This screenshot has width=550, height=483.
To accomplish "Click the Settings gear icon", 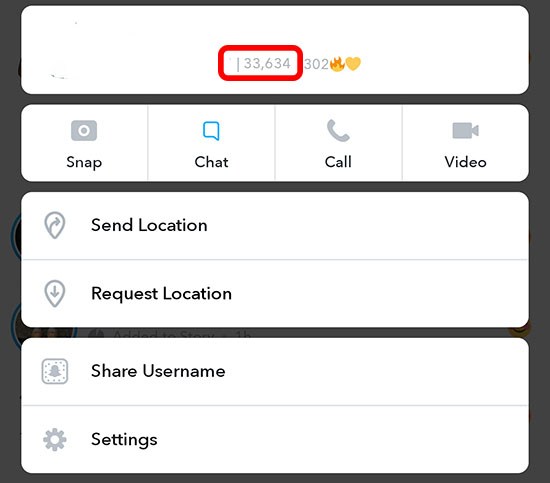I will point(55,439).
